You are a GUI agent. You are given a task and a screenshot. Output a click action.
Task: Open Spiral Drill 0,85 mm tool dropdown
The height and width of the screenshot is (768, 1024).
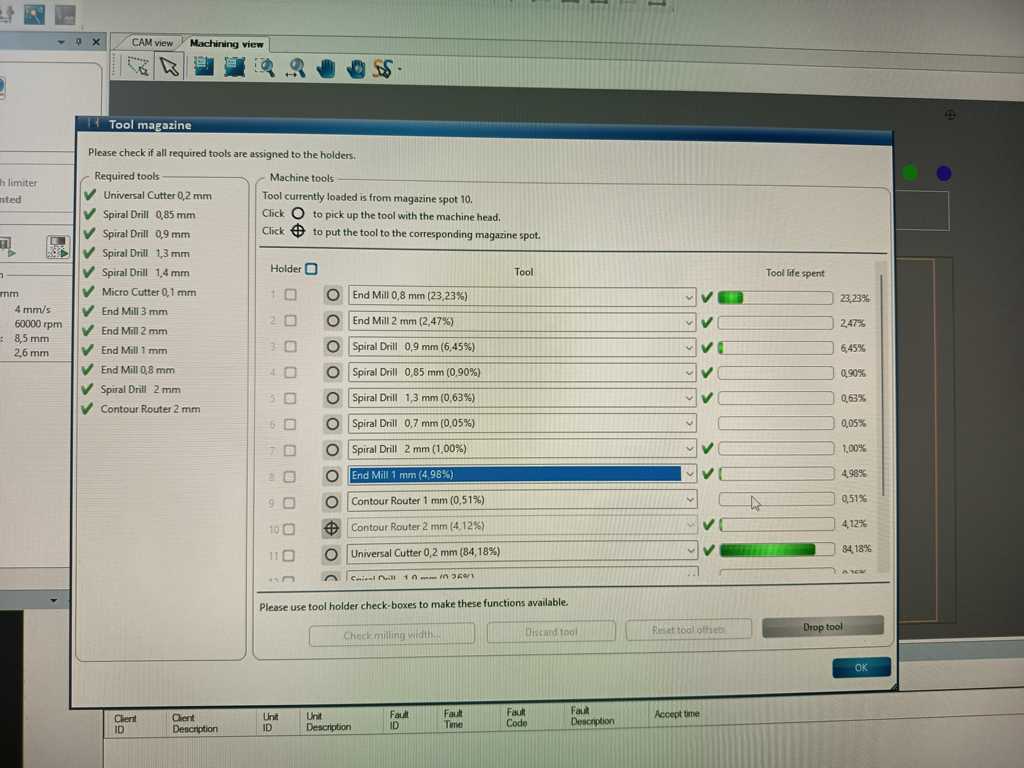point(688,373)
